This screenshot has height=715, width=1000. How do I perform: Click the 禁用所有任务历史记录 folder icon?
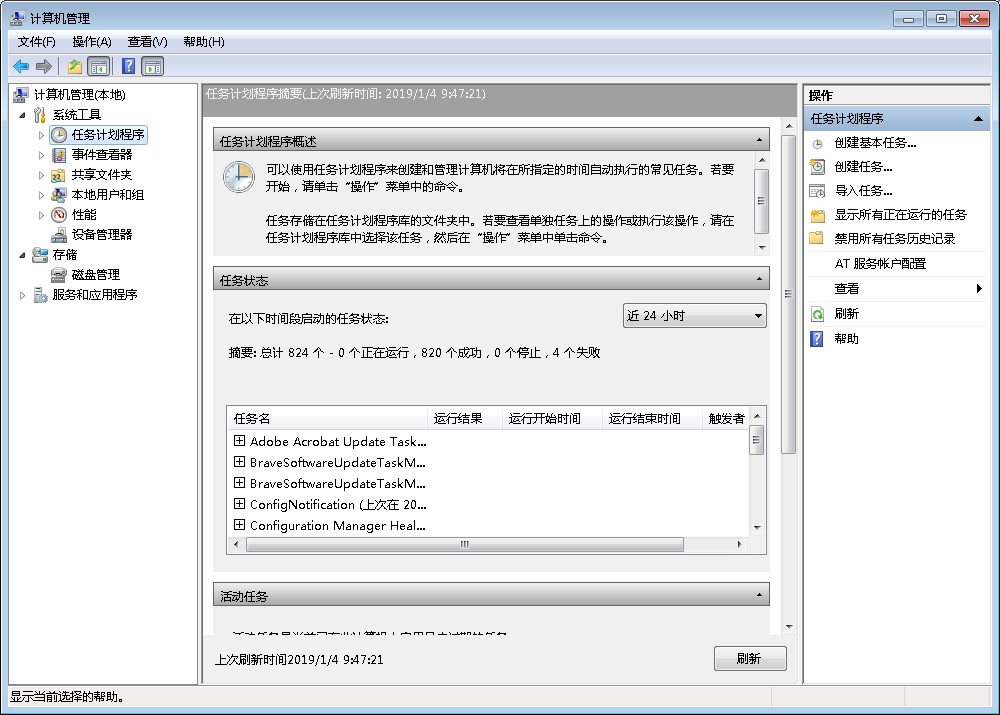[x=816, y=239]
